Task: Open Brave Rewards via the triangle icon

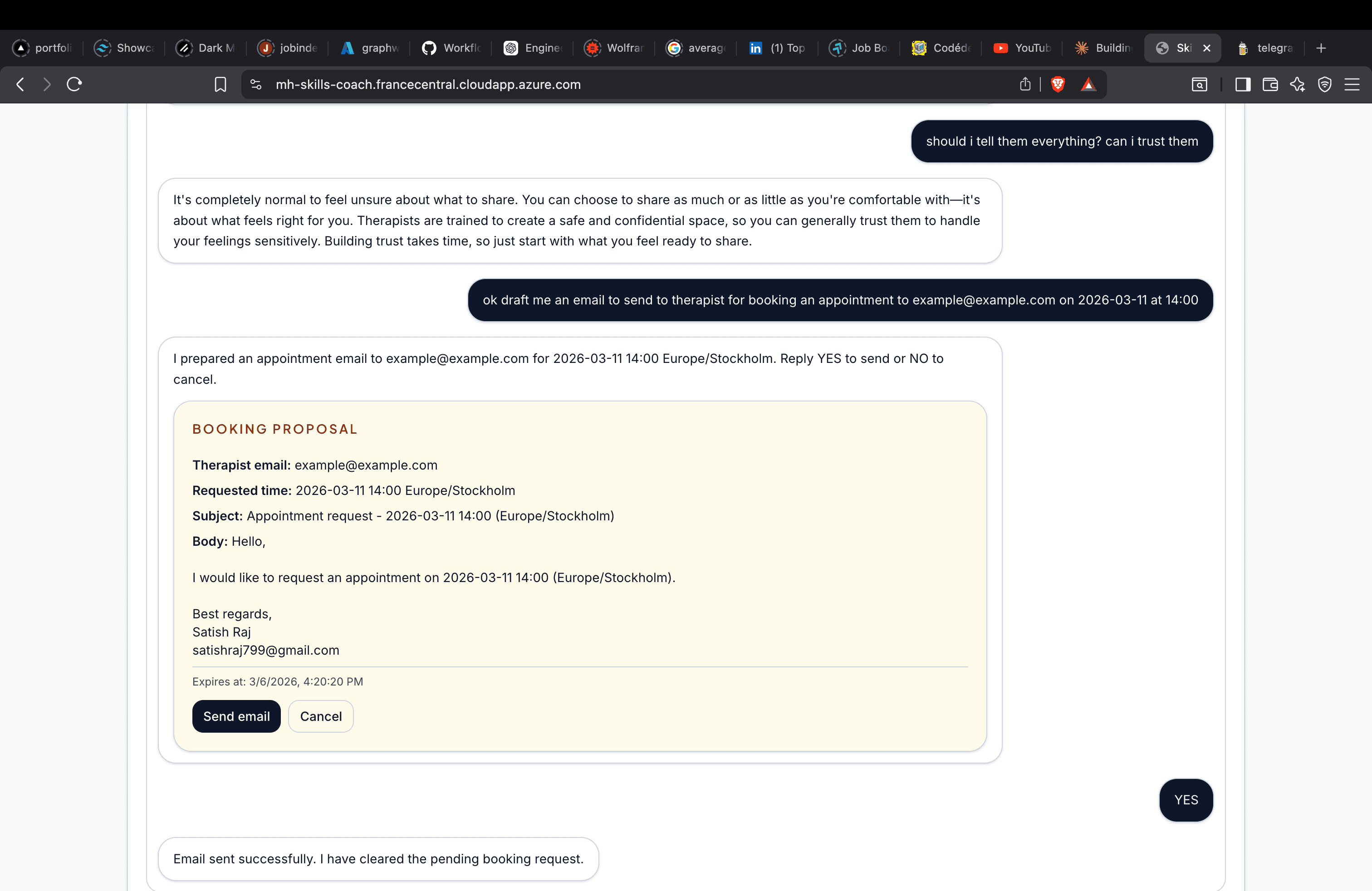Action: (1088, 84)
